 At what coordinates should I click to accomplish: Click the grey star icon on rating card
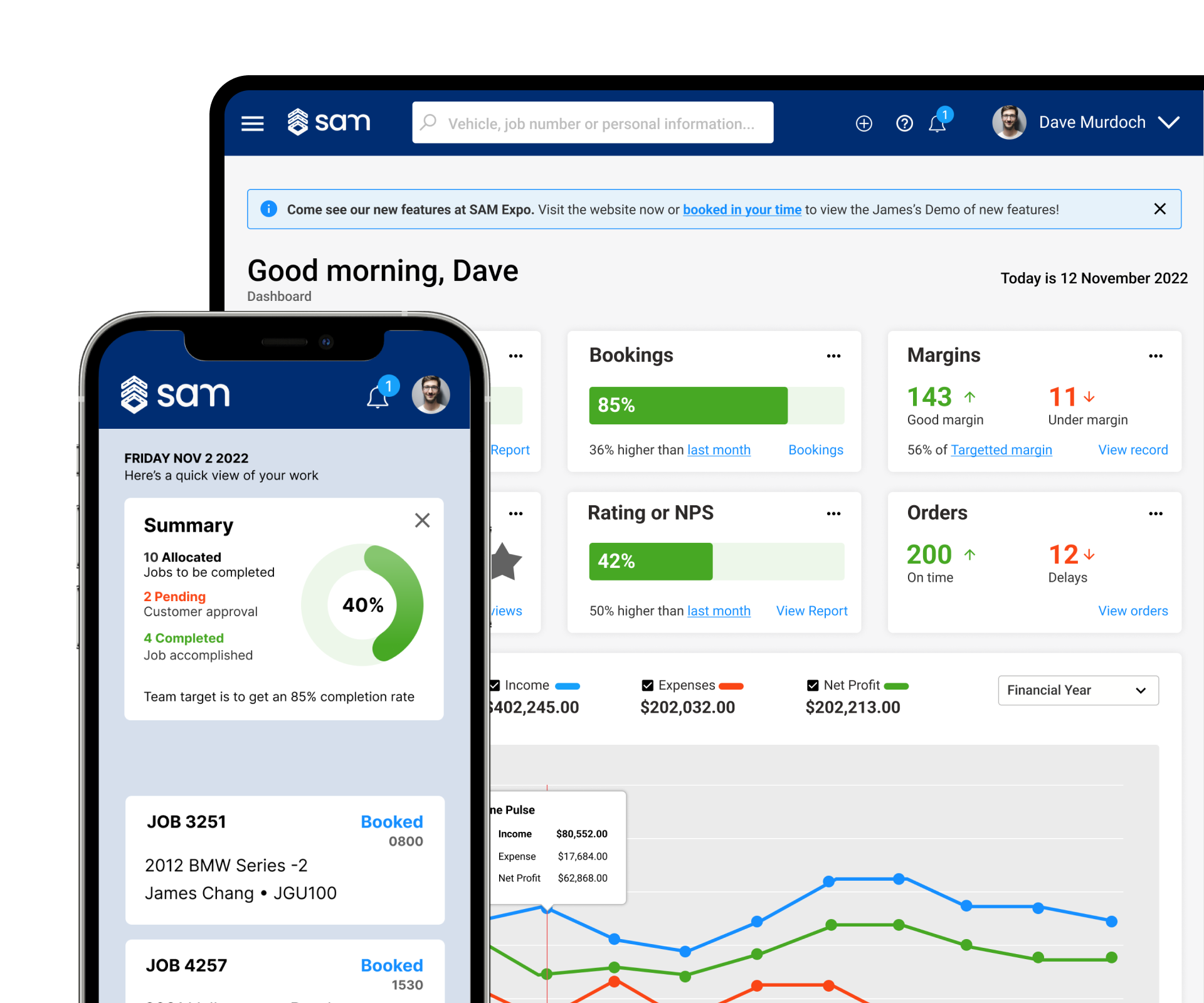[506, 562]
